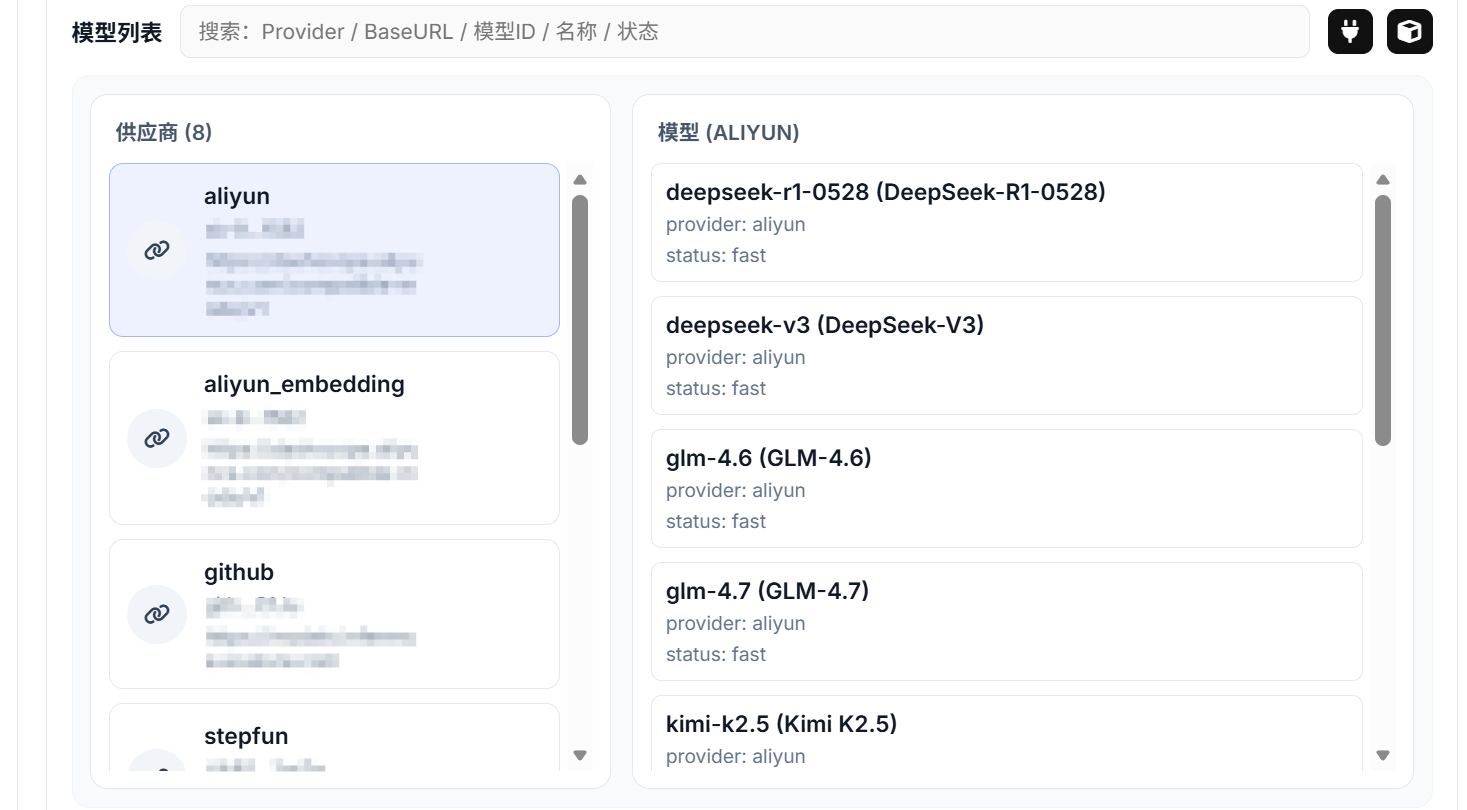
Task: Click the link icon beside aliyun_embedding
Action: click(x=157, y=438)
